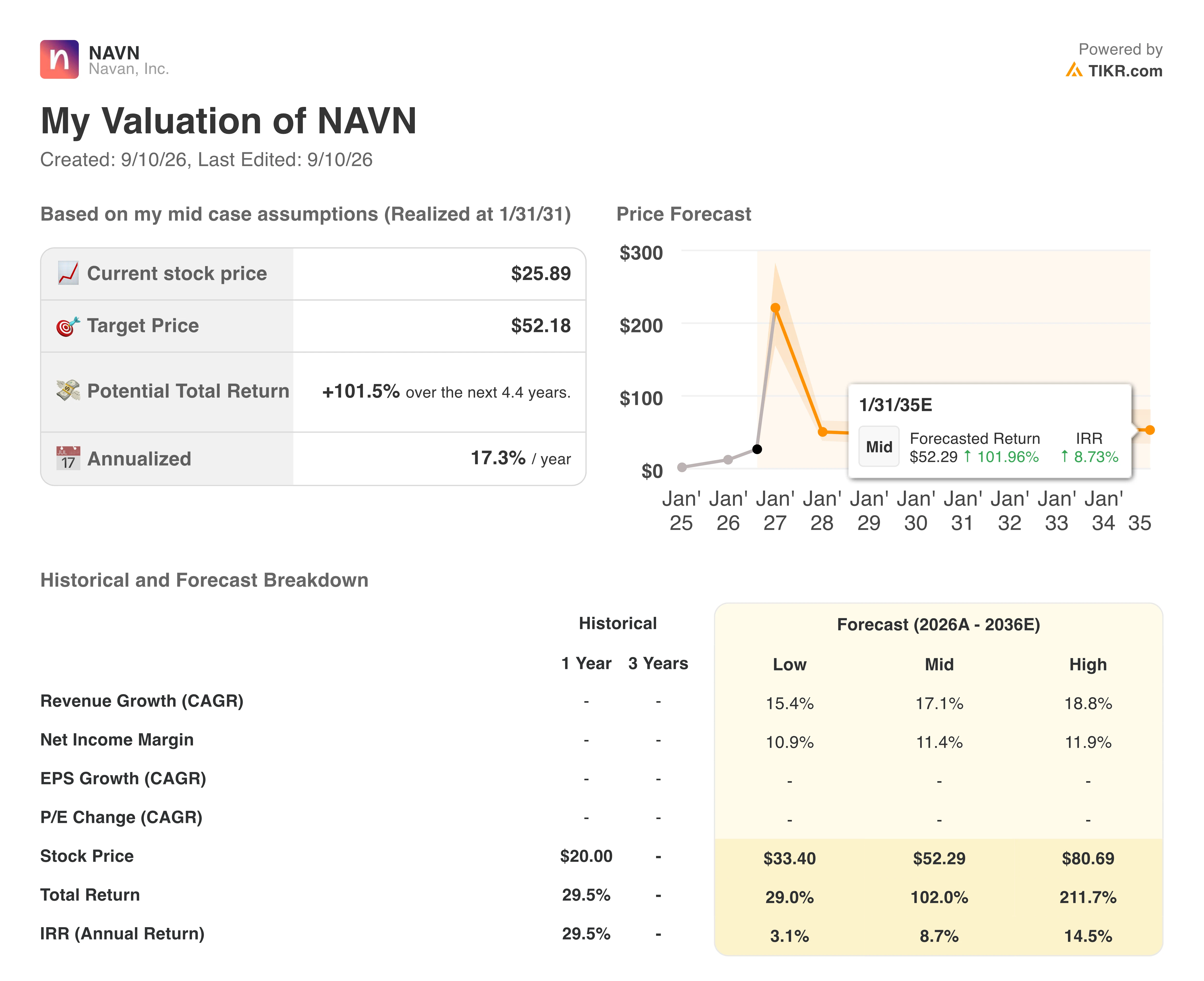This screenshot has height=981, width=1204.
Task: Select the $25.89 current stock price value
Action: click(541, 273)
